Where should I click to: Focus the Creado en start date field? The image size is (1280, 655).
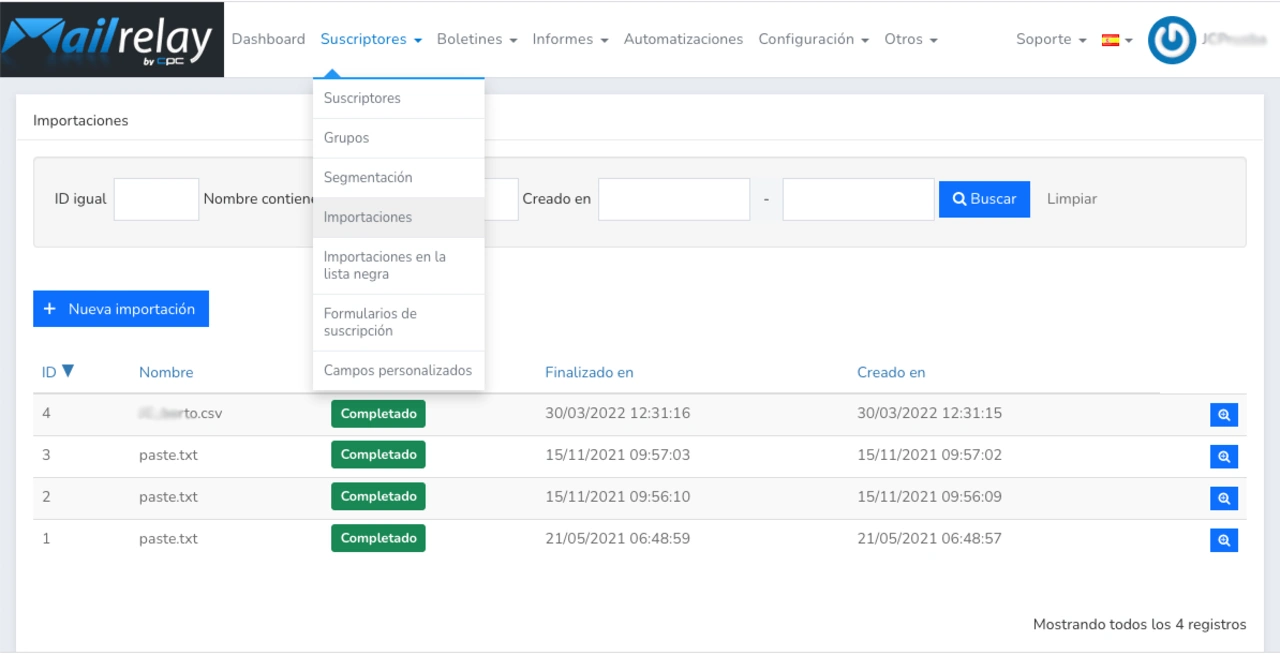point(674,199)
